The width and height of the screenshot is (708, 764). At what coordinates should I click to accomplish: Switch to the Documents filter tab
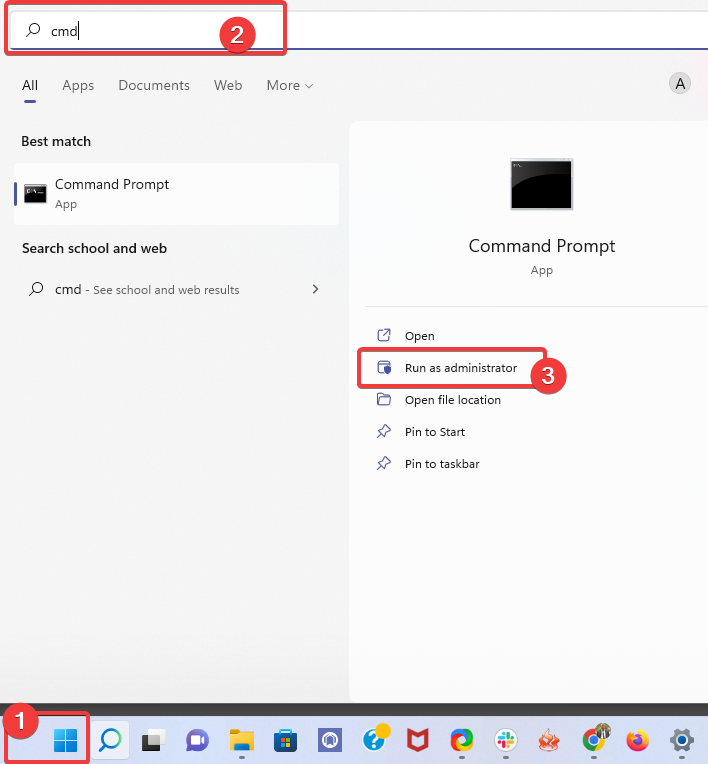[154, 85]
